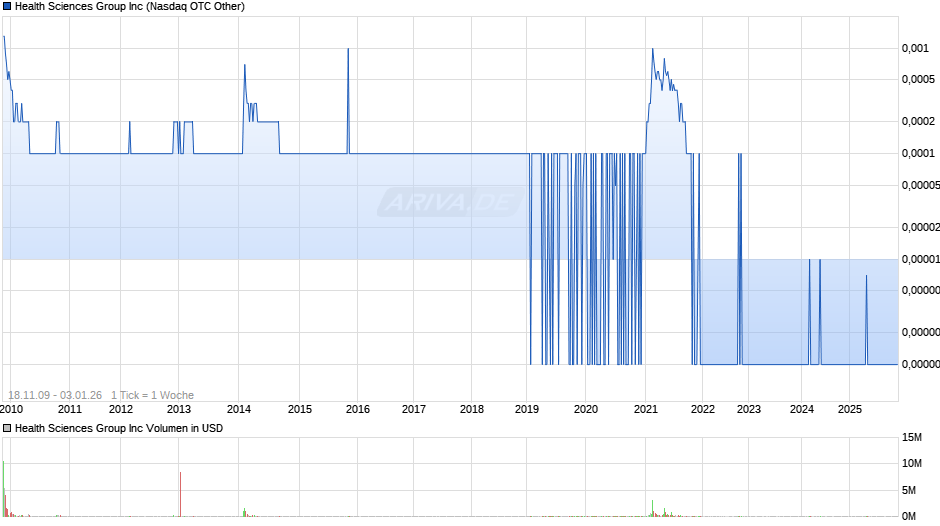Click the 0,0002 price axis label

pyautogui.click(x=918, y=121)
